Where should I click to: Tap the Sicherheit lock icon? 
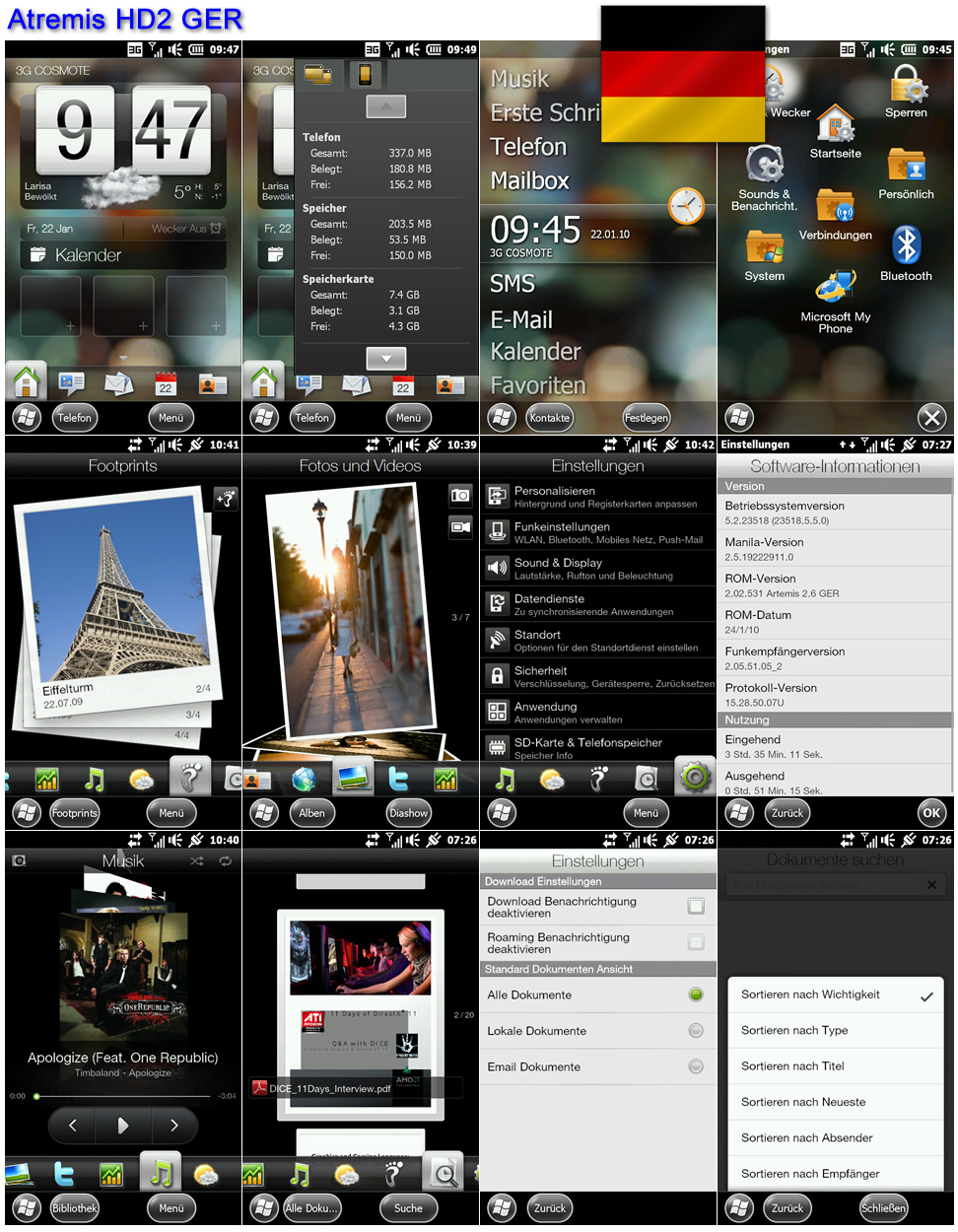click(497, 676)
